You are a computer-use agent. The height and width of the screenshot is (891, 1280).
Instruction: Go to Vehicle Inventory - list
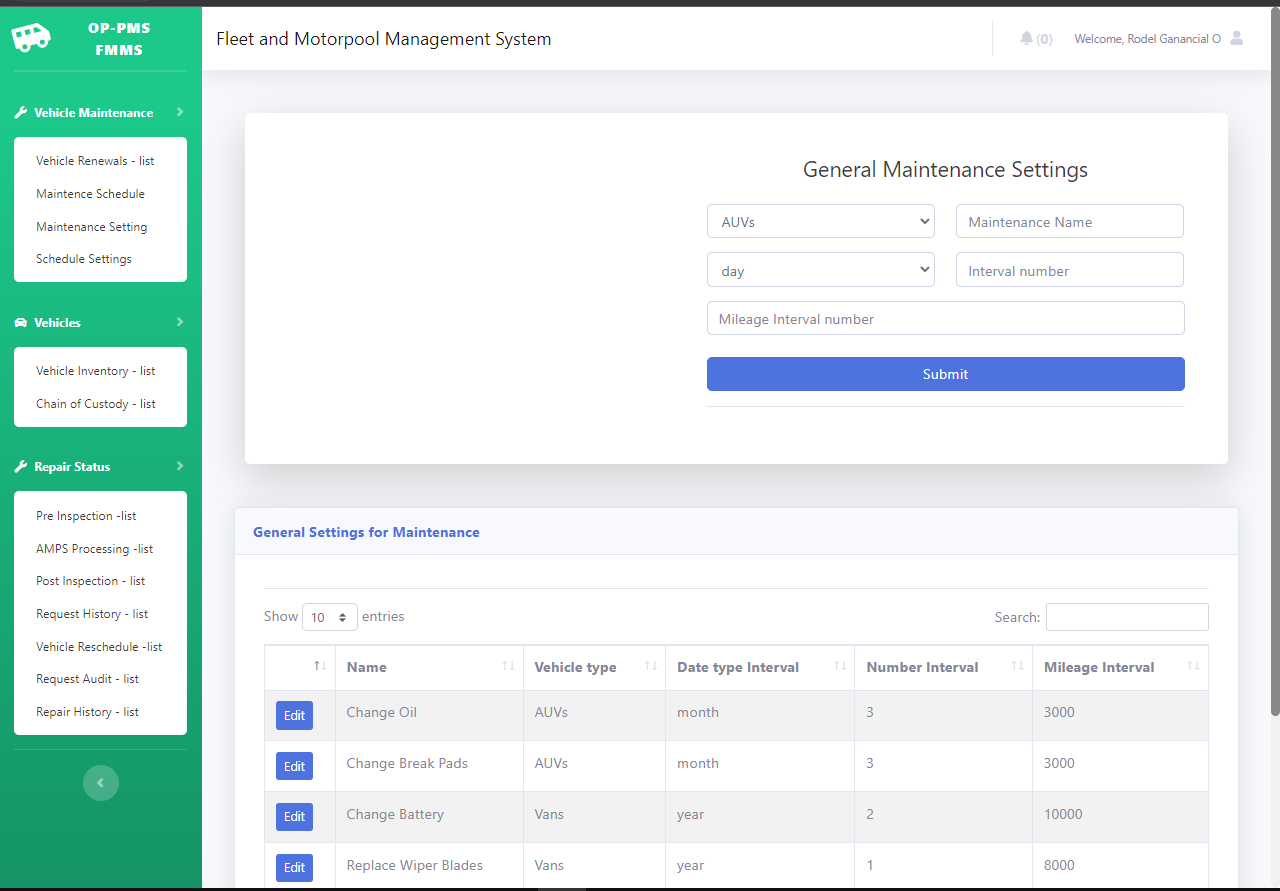(95, 371)
